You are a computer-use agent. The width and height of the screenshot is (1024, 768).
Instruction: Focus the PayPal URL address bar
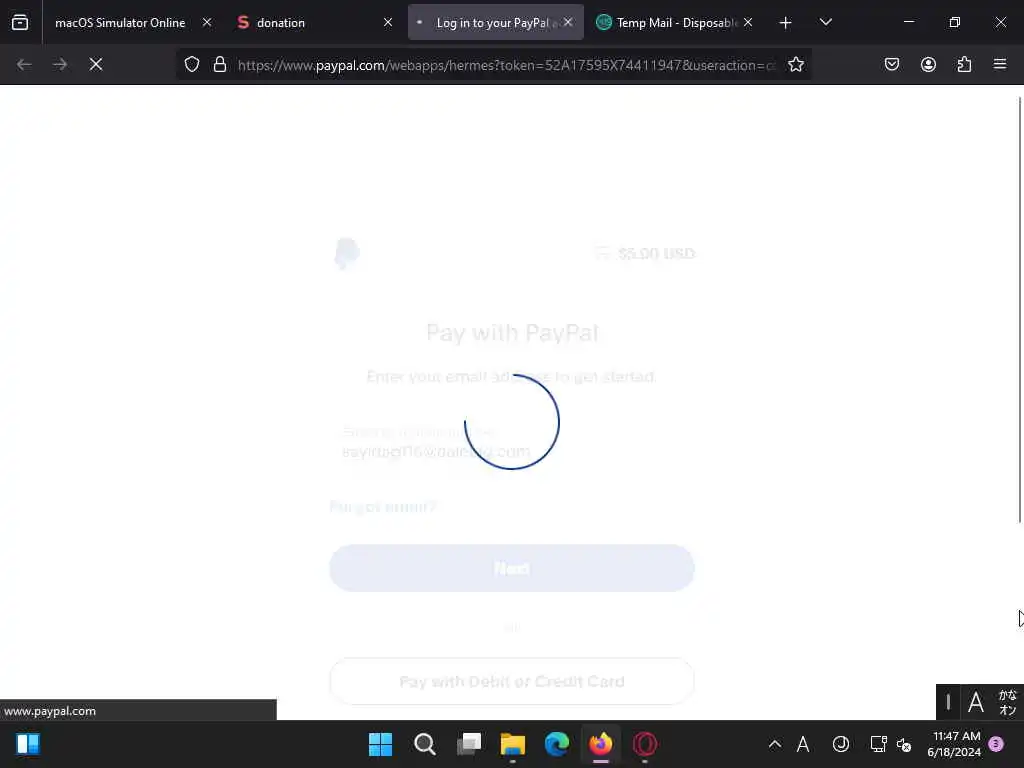[x=506, y=65]
